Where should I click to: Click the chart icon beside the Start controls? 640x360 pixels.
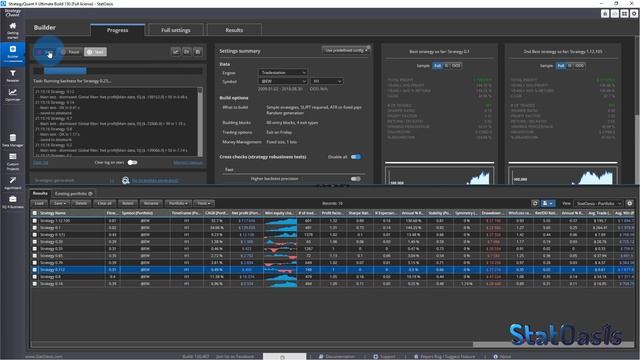(176, 52)
